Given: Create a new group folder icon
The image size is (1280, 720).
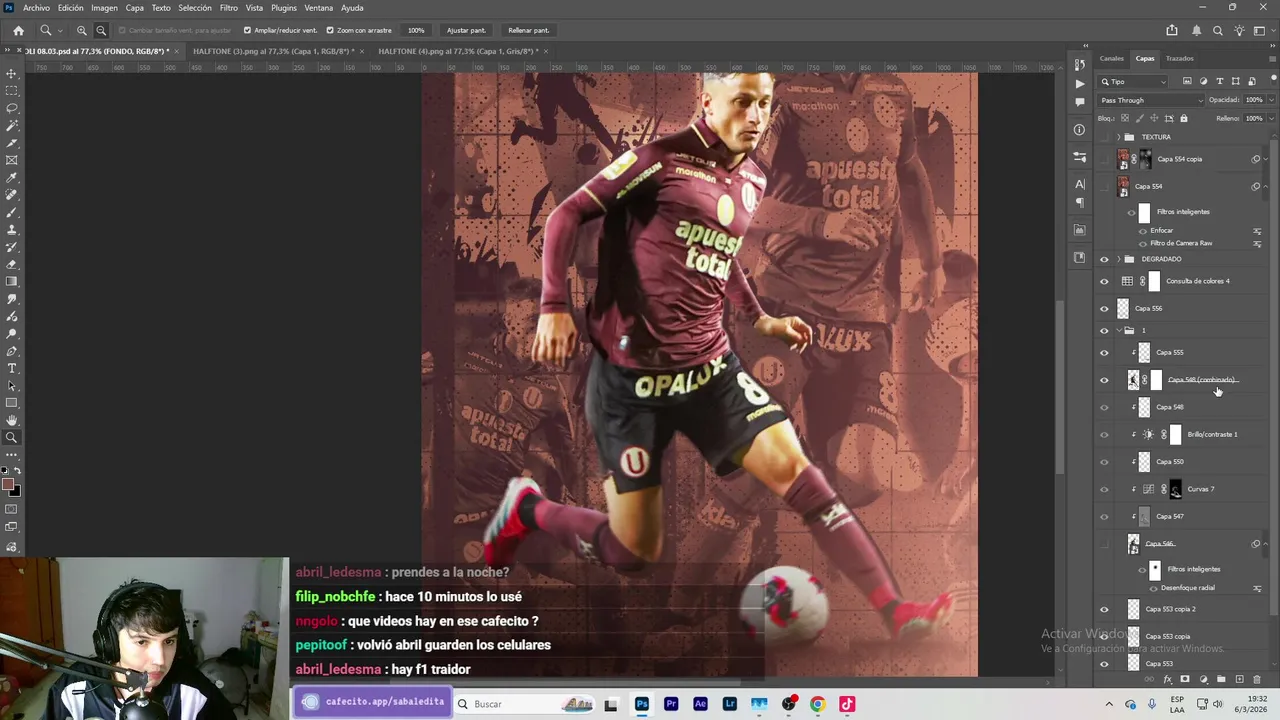Looking at the screenshot, I should click(x=1221, y=679).
